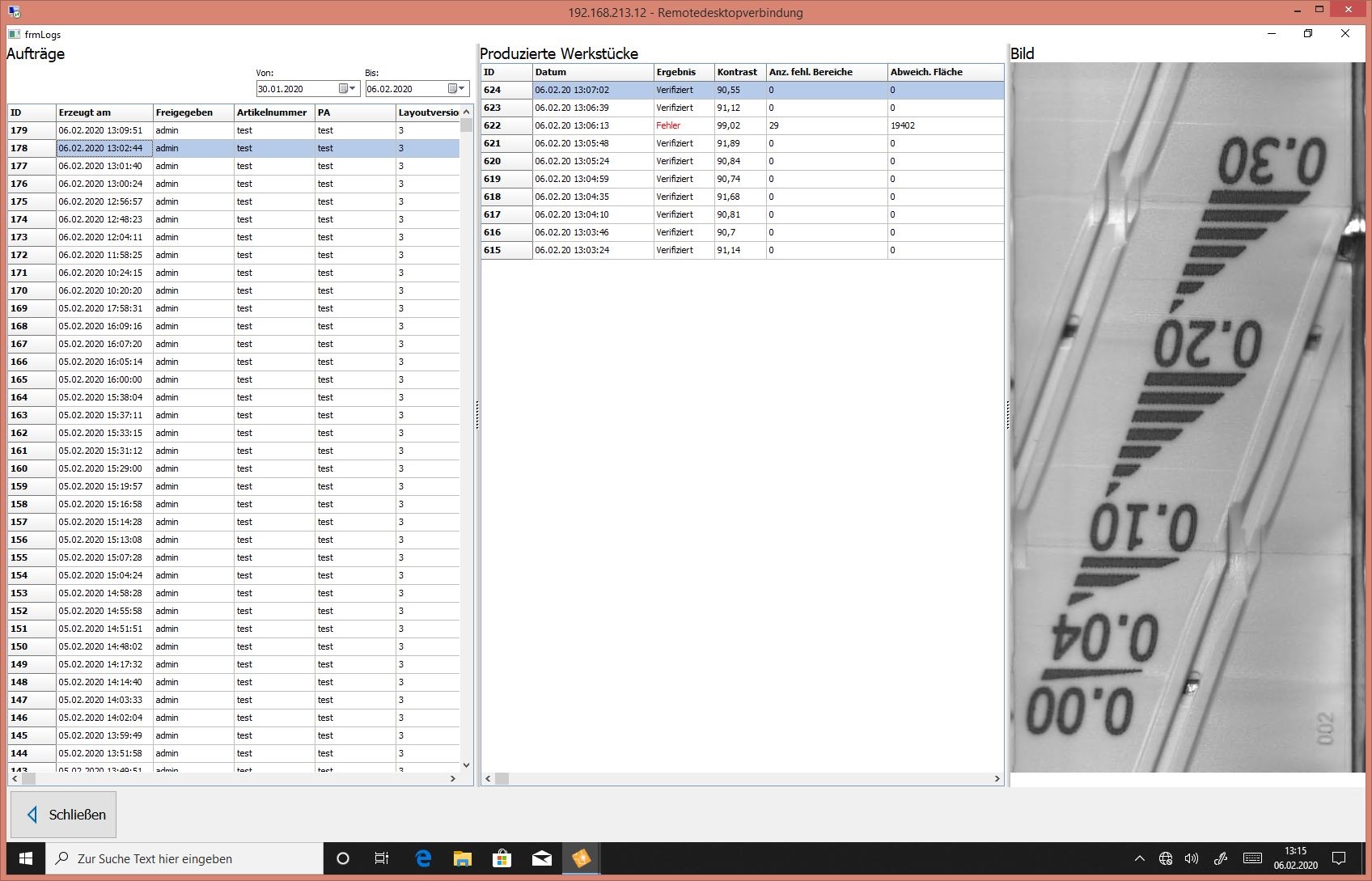Select workpiece row with ID 618
Screen dimensions: 1372x881
[743, 197]
